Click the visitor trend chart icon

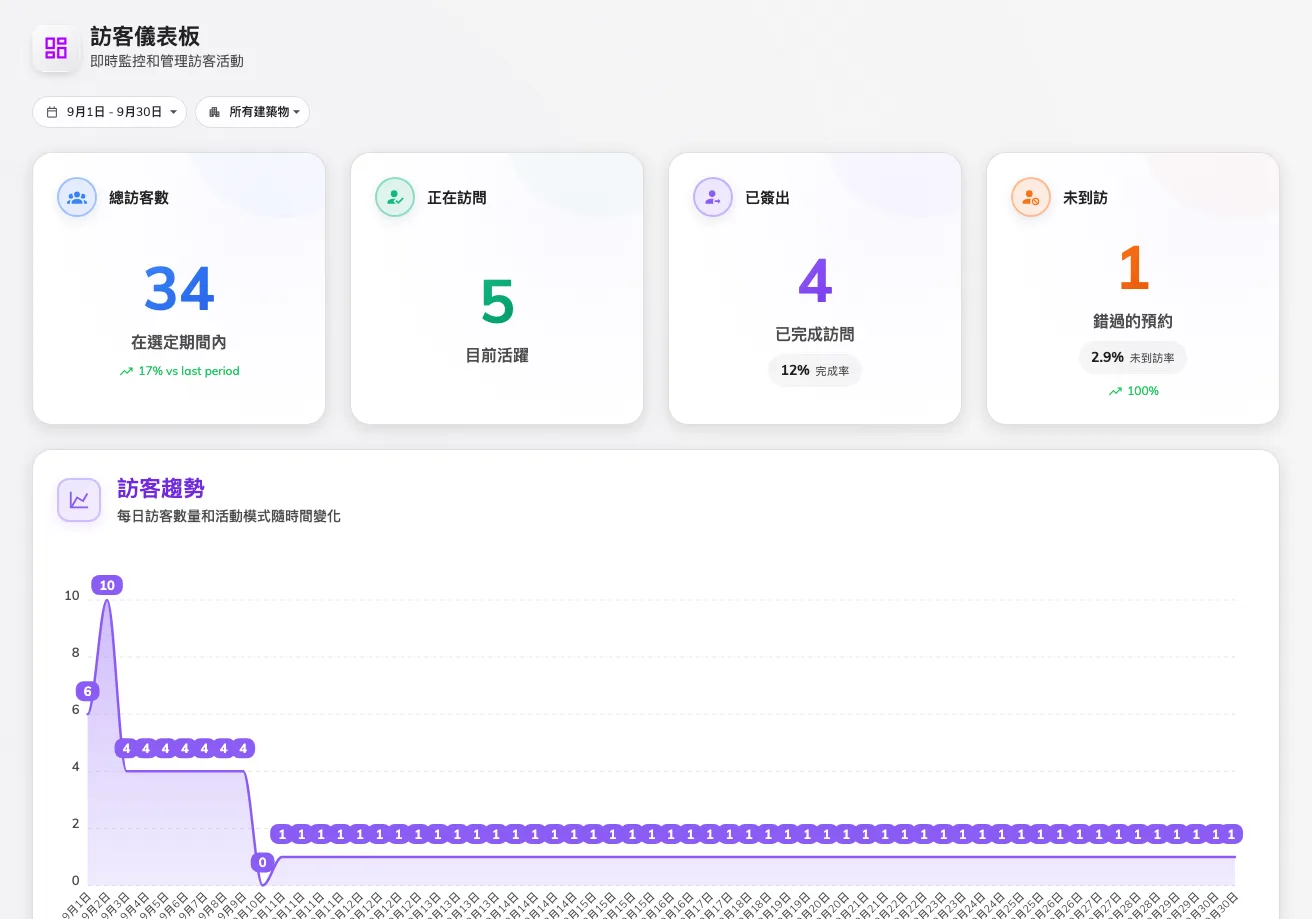(x=79, y=500)
